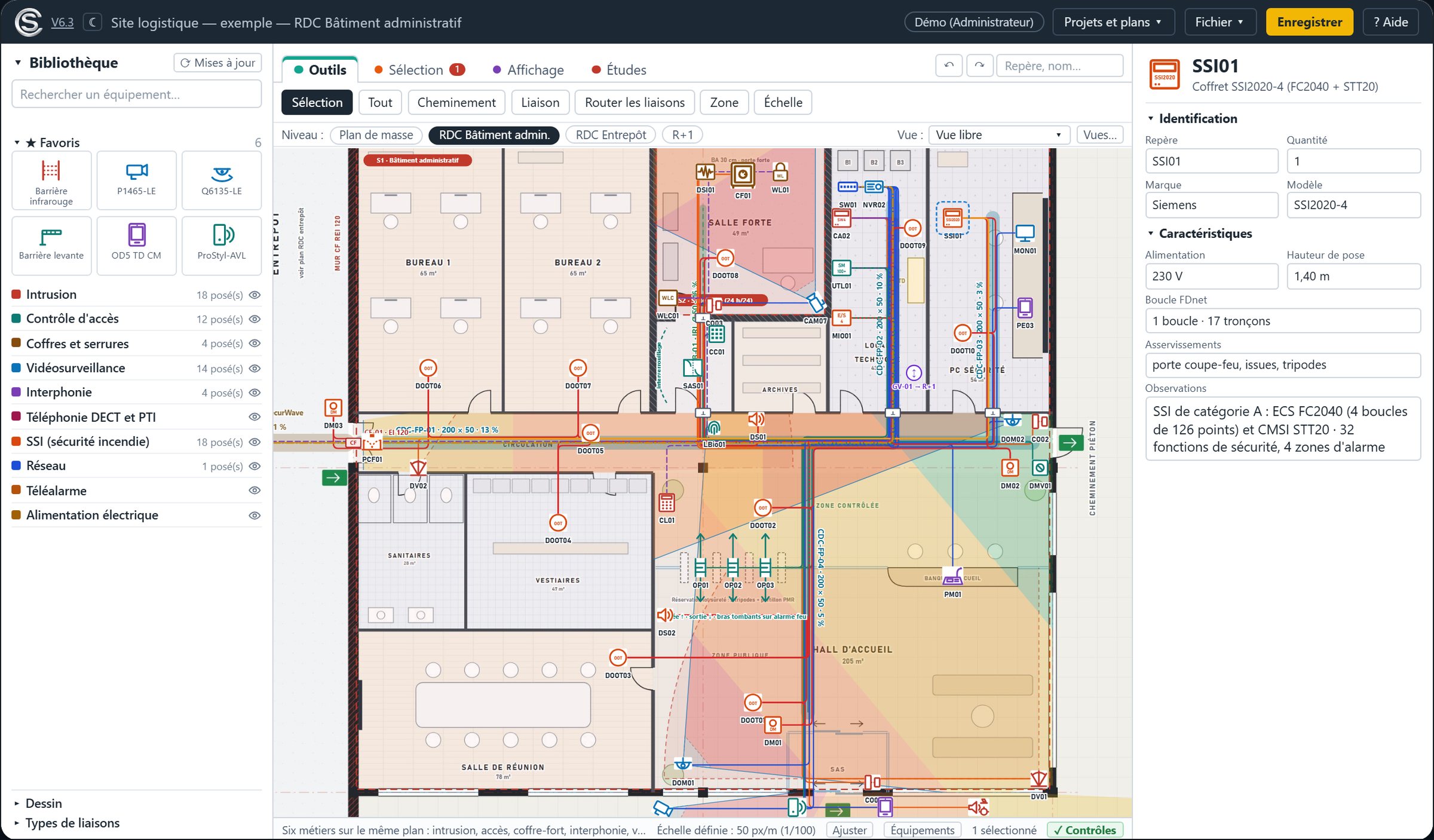Click the Mises à jour button
This screenshot has height=840, width=1434.
[x=217, y=63]
